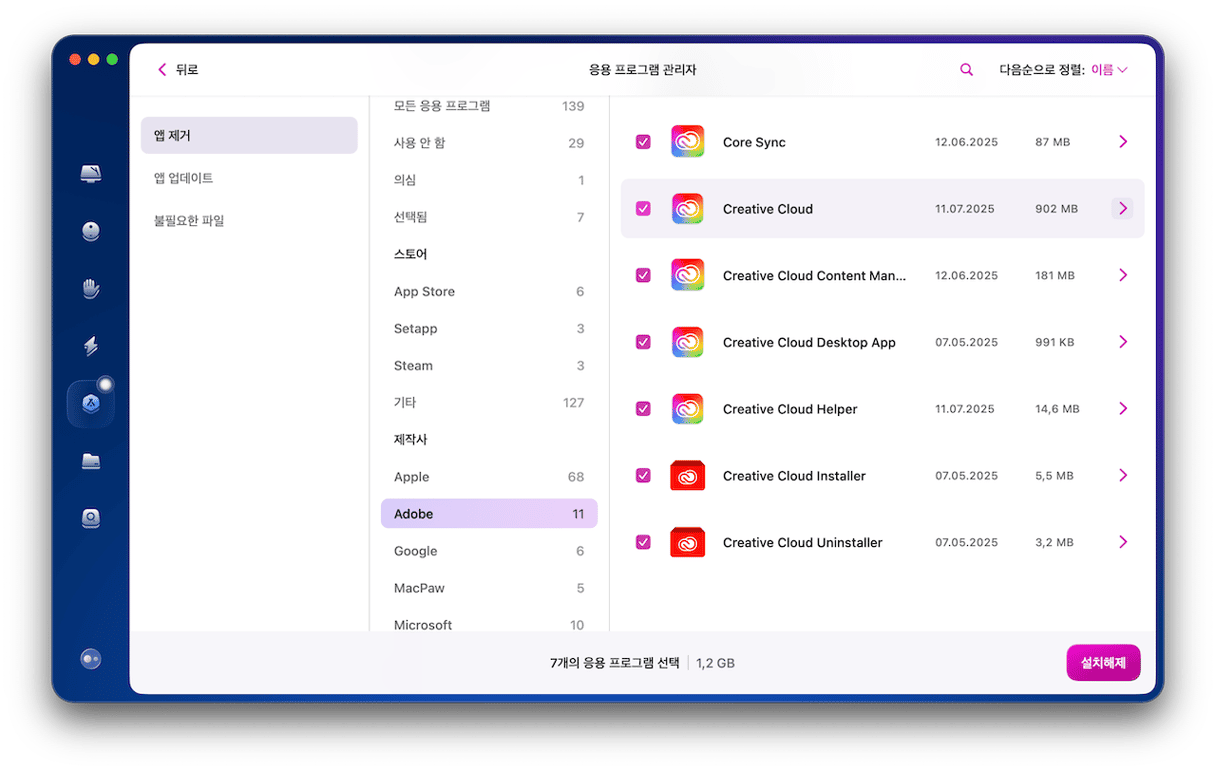Open the Cloud Cleanup disk icon in sidebar
The height and width of the screenshot is (771, 1216).
click(91, 518)
